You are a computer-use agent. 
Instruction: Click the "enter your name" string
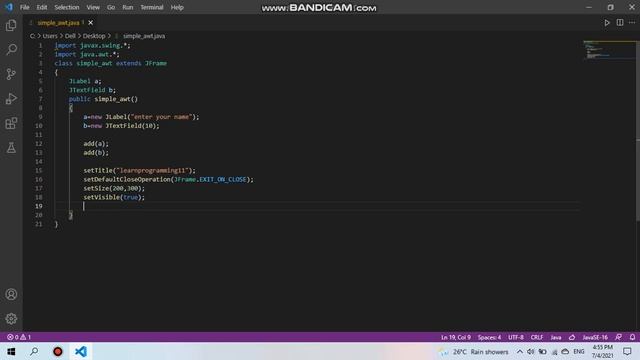(x=162, y=117)
